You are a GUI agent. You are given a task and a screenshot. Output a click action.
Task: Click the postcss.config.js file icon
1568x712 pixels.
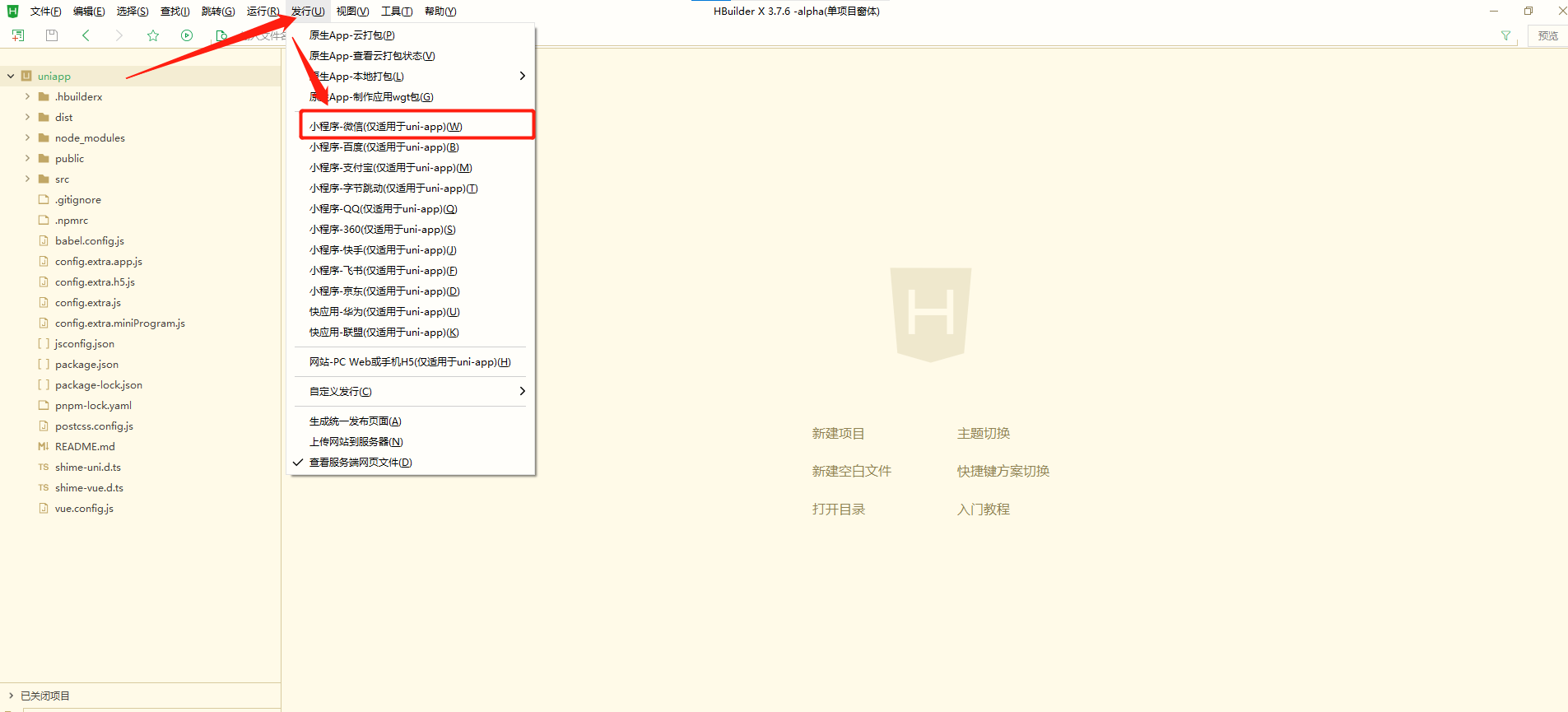(44, 426)
